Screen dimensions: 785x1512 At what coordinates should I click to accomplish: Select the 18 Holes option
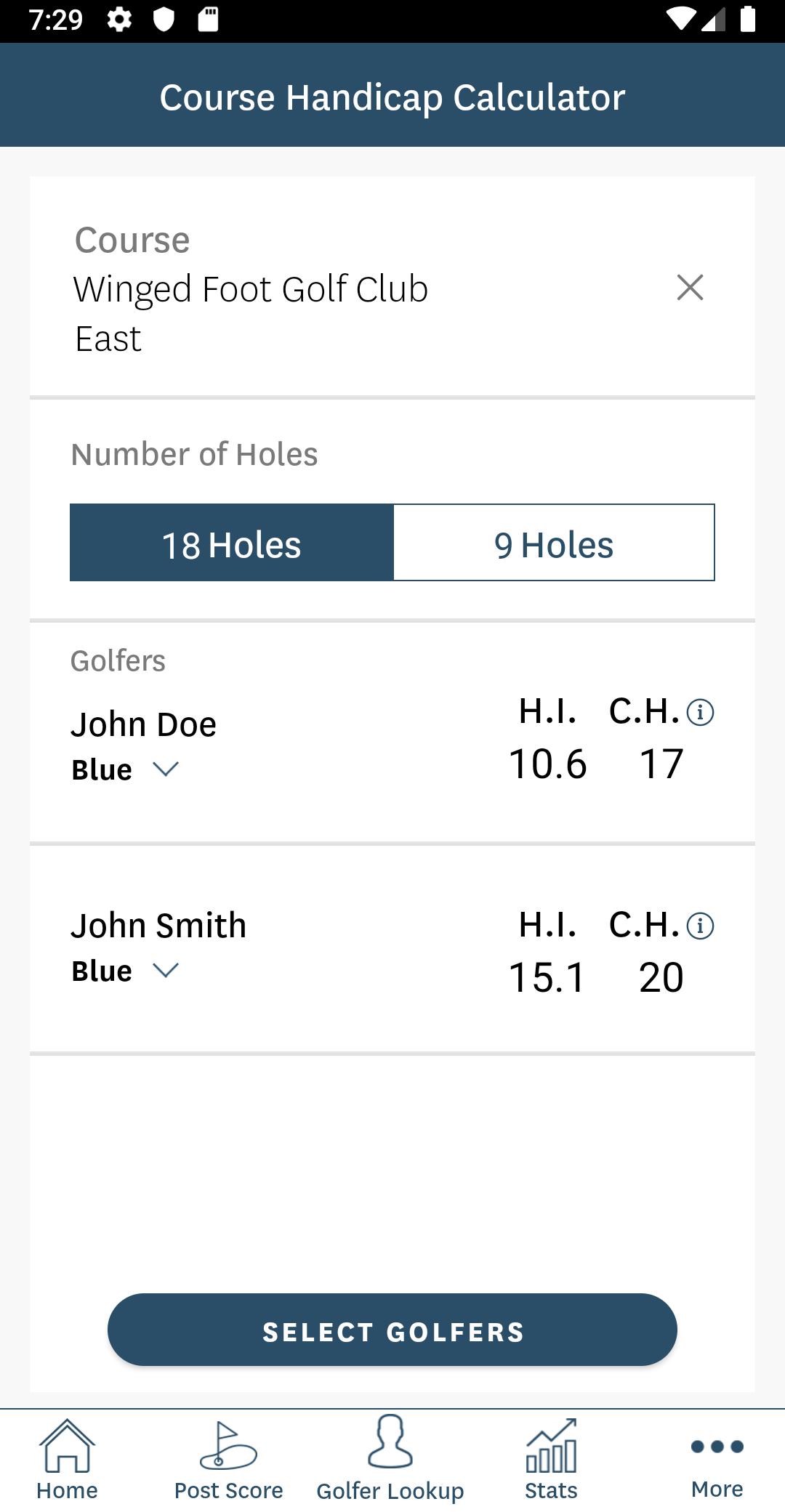pyautogui.click(x=232, y=543)
